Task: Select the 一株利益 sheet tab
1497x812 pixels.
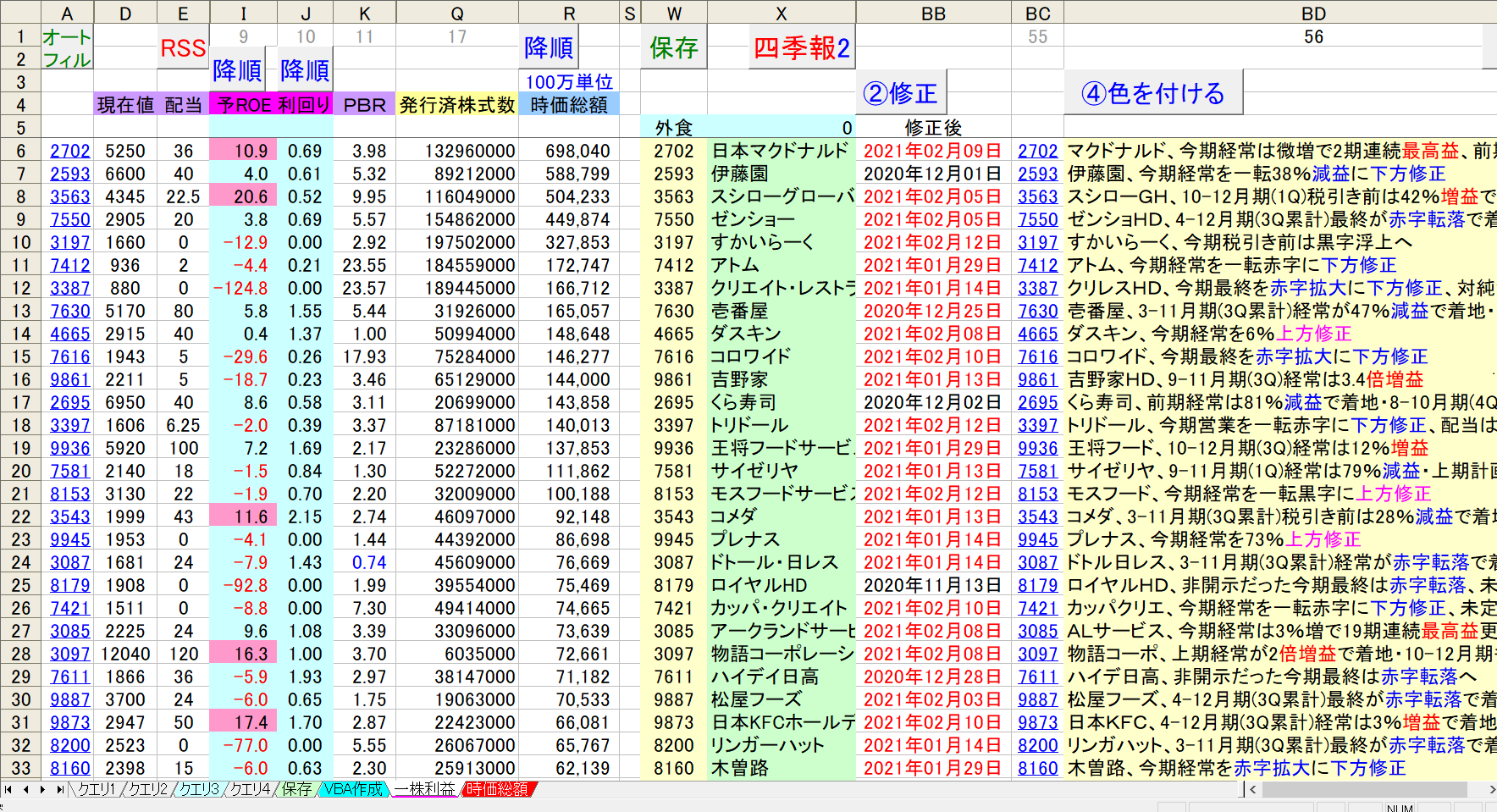Action: pyautogui.click(x=425, y=789)
